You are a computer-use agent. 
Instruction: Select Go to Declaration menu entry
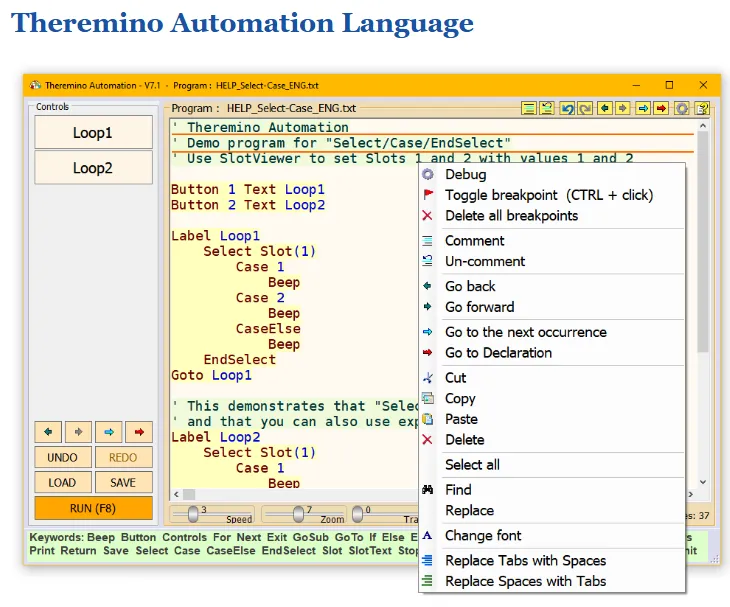tap(552, 352)
